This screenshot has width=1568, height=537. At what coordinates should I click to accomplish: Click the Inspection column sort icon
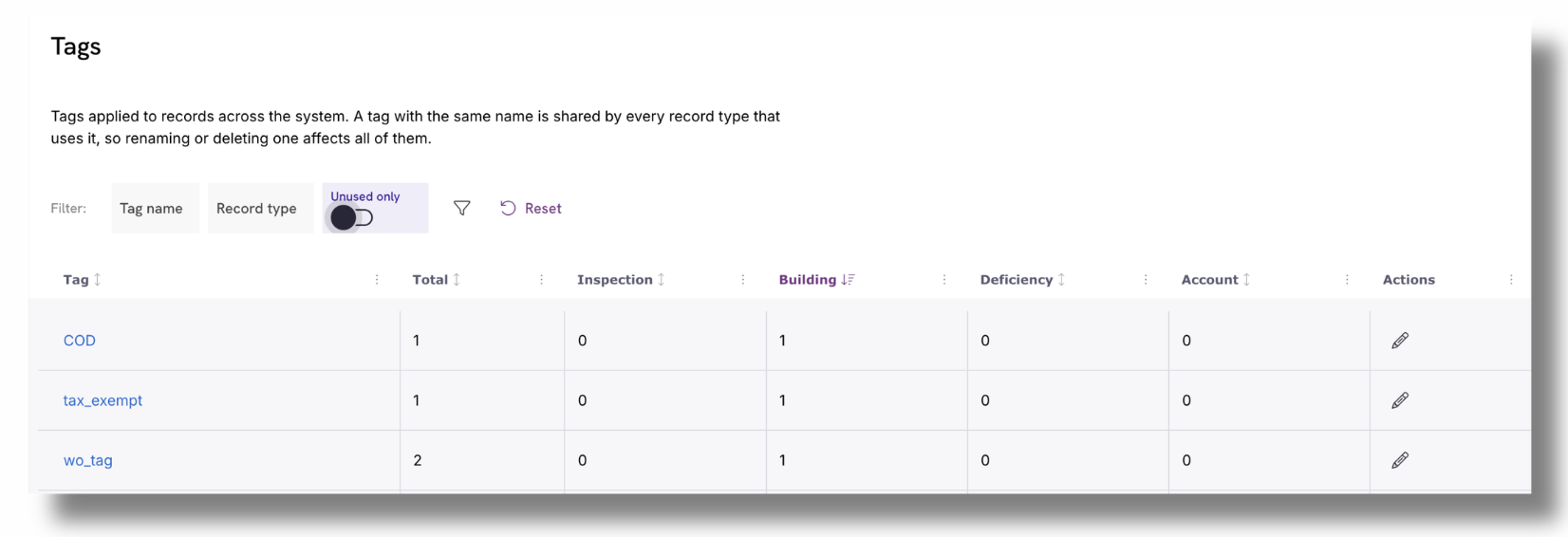click(662, 280)
